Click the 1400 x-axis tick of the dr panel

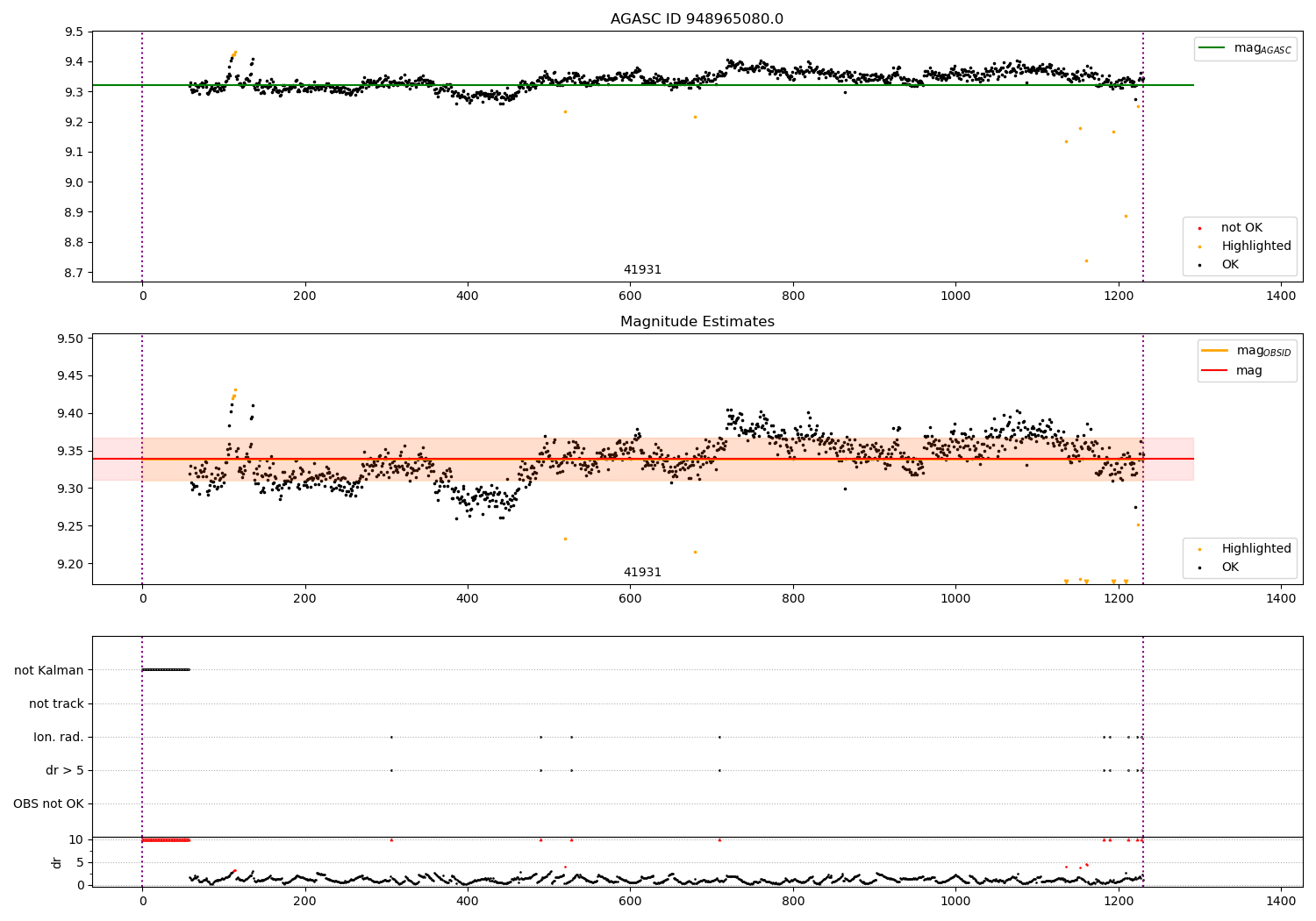pyautogui.click(x=1281, y=901)
